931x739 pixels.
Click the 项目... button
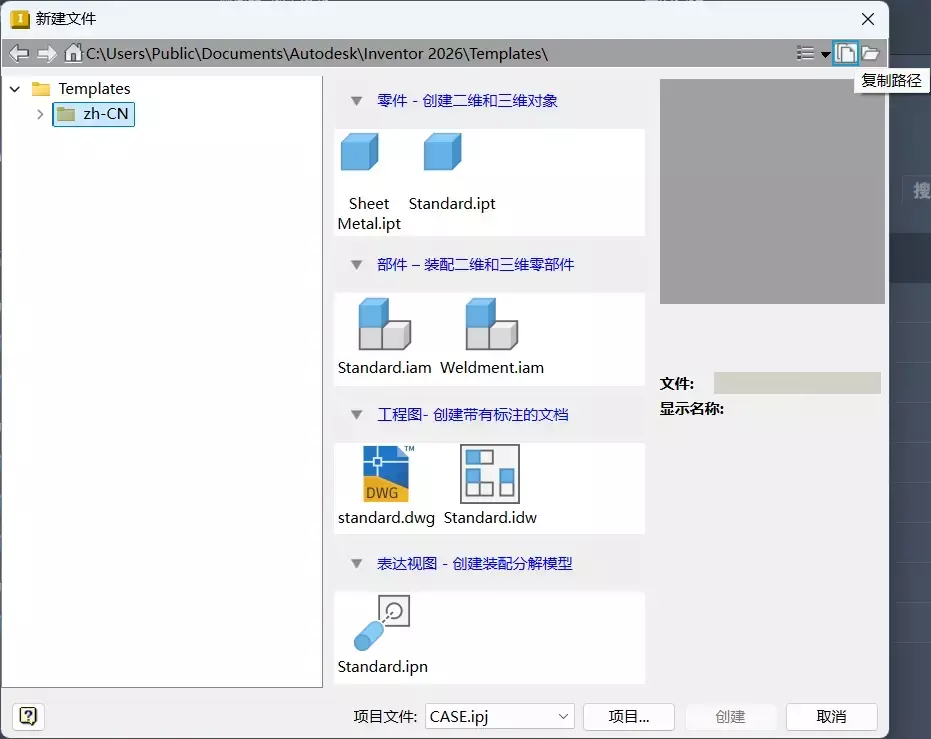pyautogui.click(x=629, y=716)
